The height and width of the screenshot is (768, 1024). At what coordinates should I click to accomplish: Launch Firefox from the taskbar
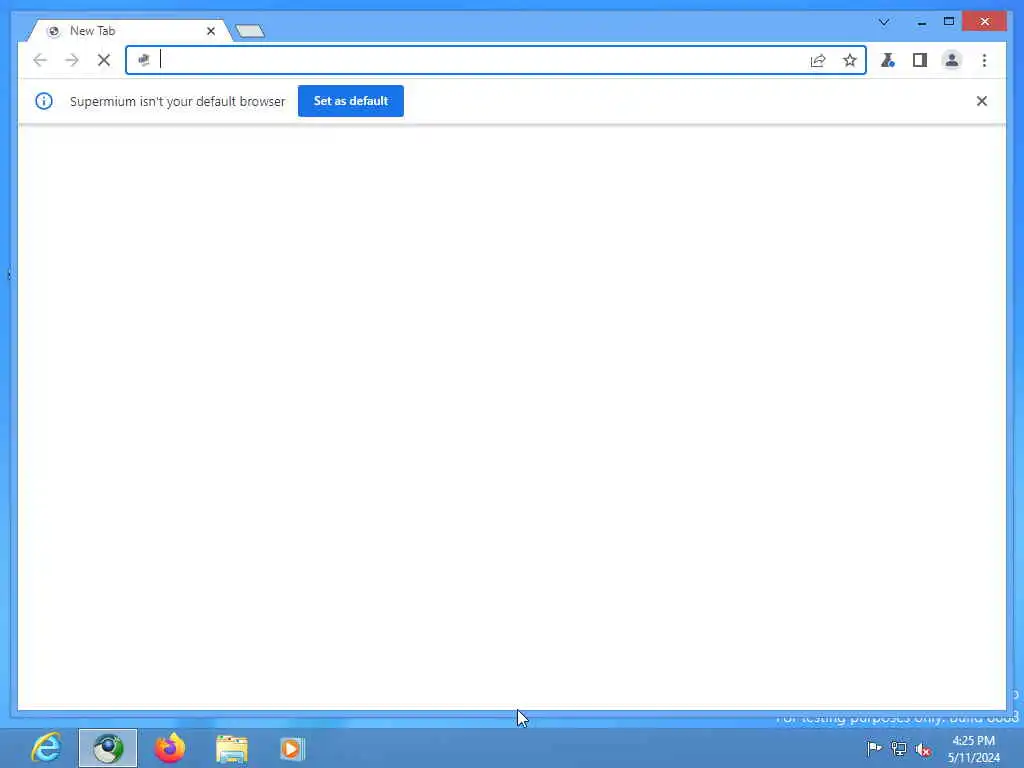point(170,748)
